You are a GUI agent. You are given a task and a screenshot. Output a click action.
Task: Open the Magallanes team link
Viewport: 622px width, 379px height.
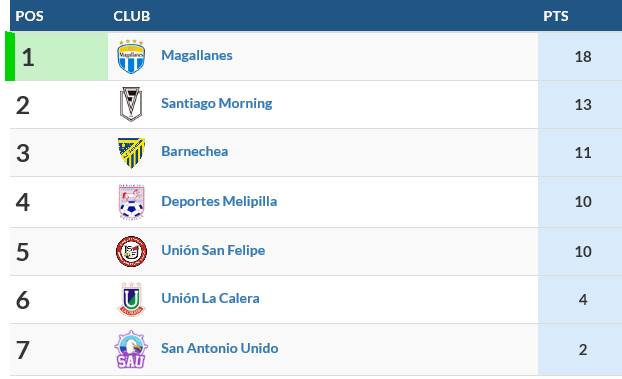click(197, 55)
